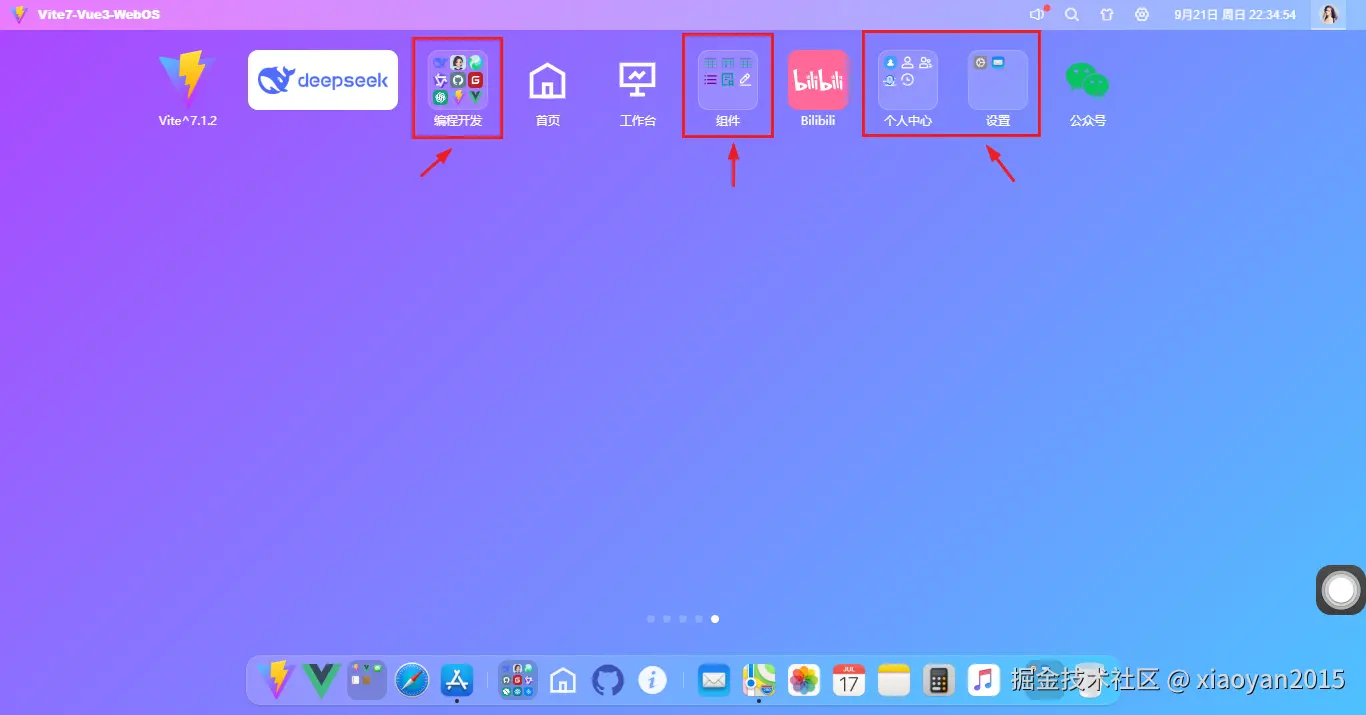Click the info icon in dock

pos(653,680)
